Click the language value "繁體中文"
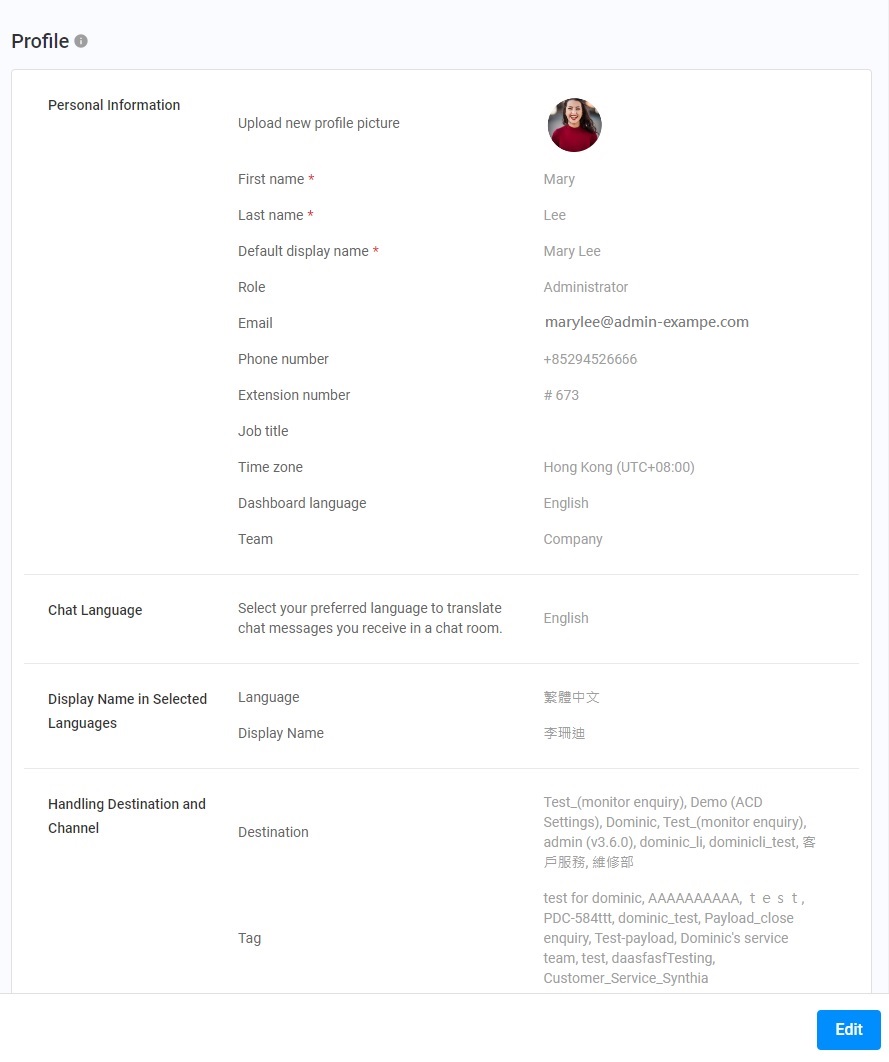The height and width of the screenshot is (1062, 889). 571,697
